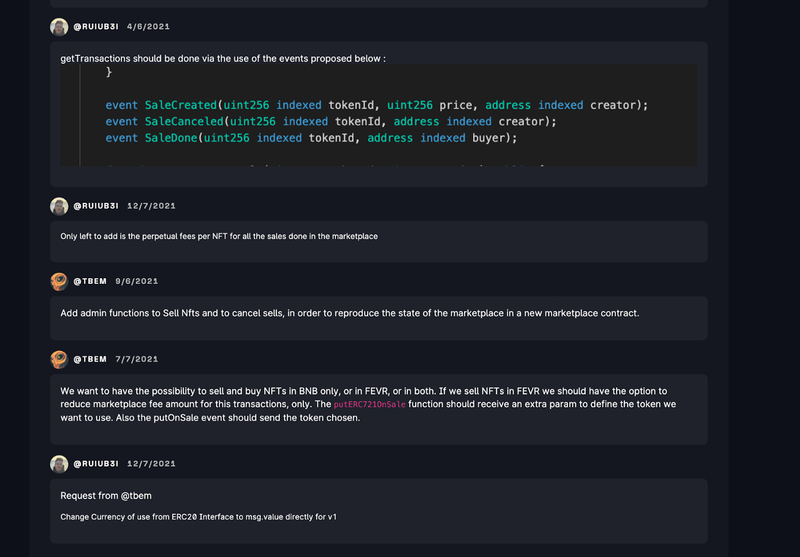Select the 'Only left to add' comment text
The image size is (800, 557).
point(218,236)
